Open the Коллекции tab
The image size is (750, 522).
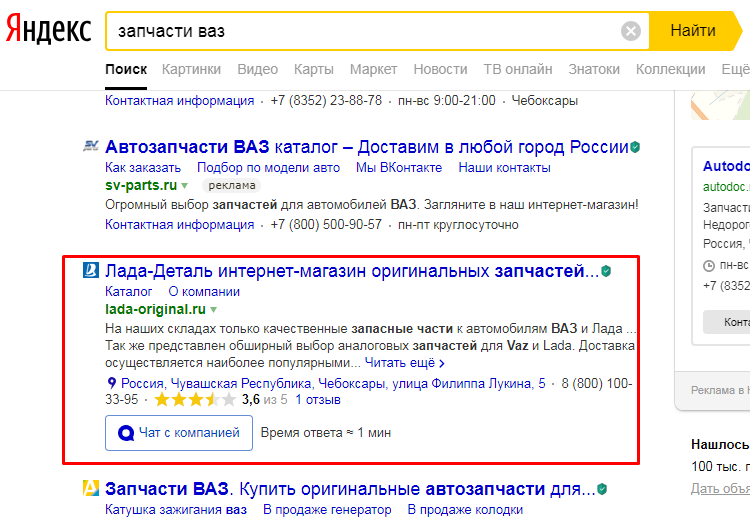(x=670, y=69)
